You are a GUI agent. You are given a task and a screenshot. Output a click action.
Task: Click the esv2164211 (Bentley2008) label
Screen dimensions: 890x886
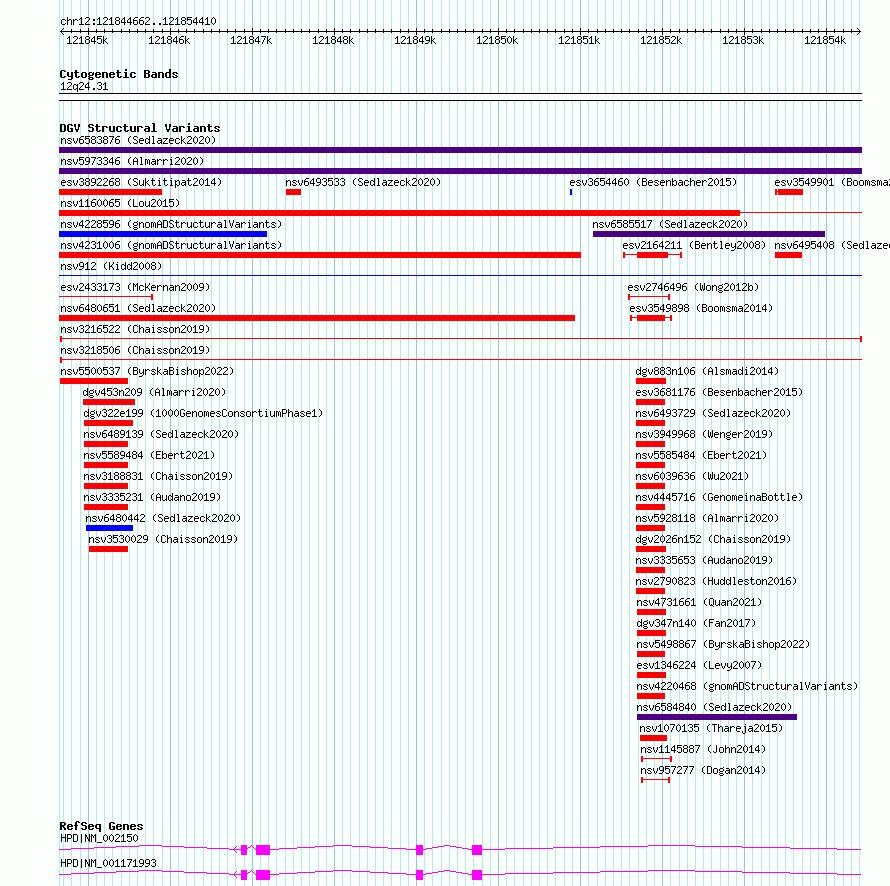click(694, 245)
